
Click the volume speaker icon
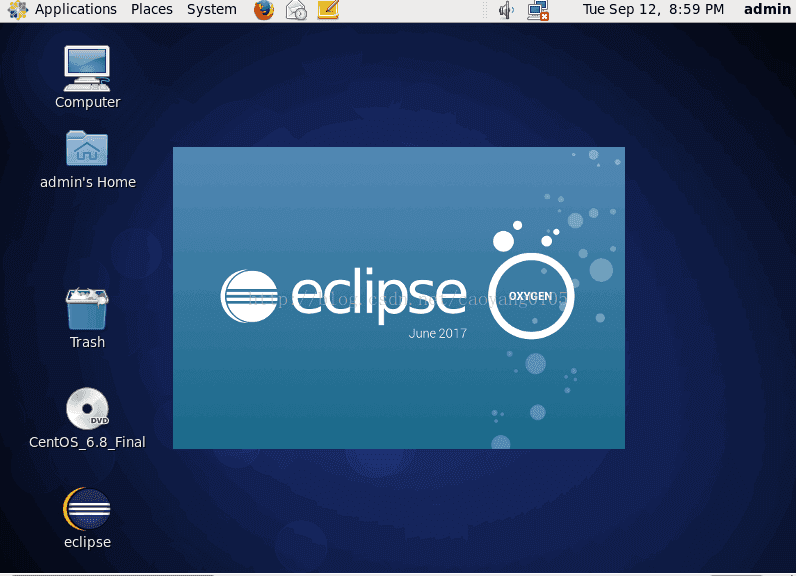coord(506,10)
